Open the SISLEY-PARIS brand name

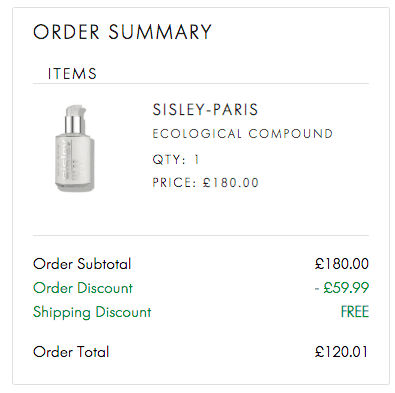click(205, 110)
